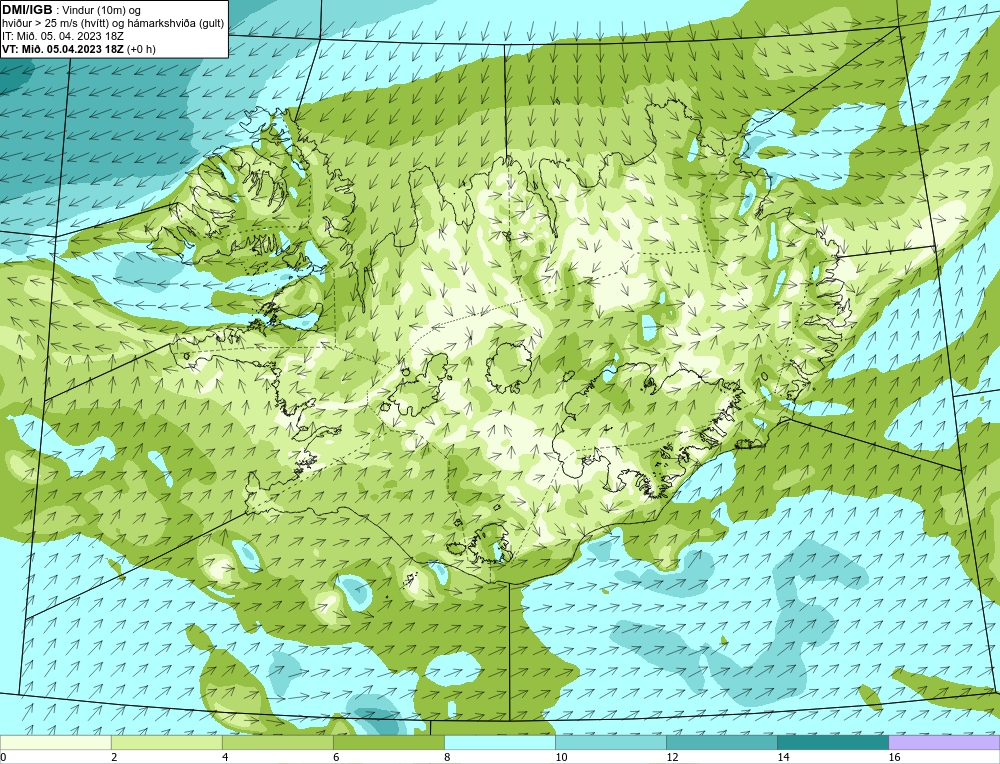Click the purple swatch above 16 m/s
The width and height of the screenshot is (1000, 764).
tap(944, 742)
